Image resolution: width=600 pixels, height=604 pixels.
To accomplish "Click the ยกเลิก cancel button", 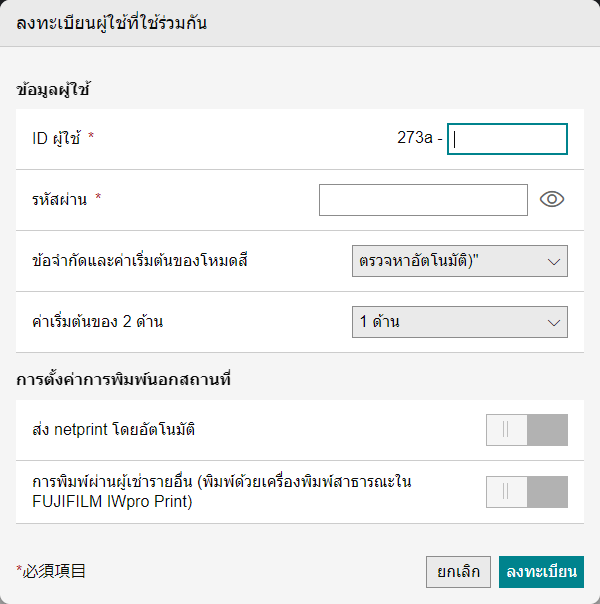I will 458,572.
